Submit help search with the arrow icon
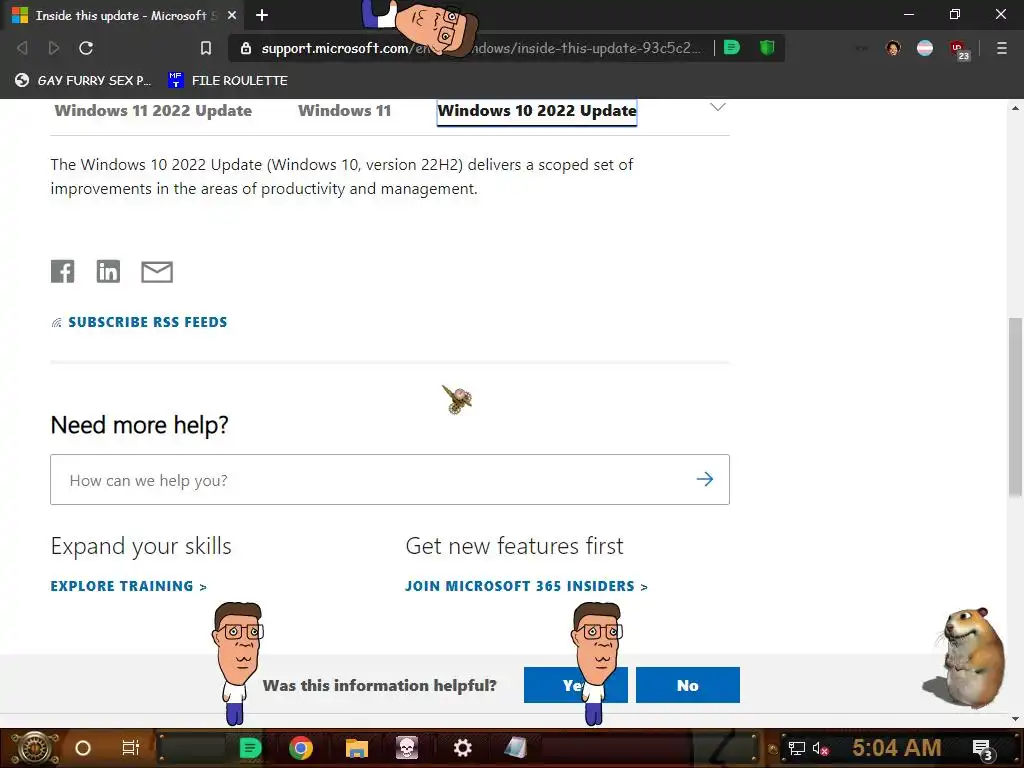Image resolution: width=1024 pixels, height=768 pixels. coord(705,479)
